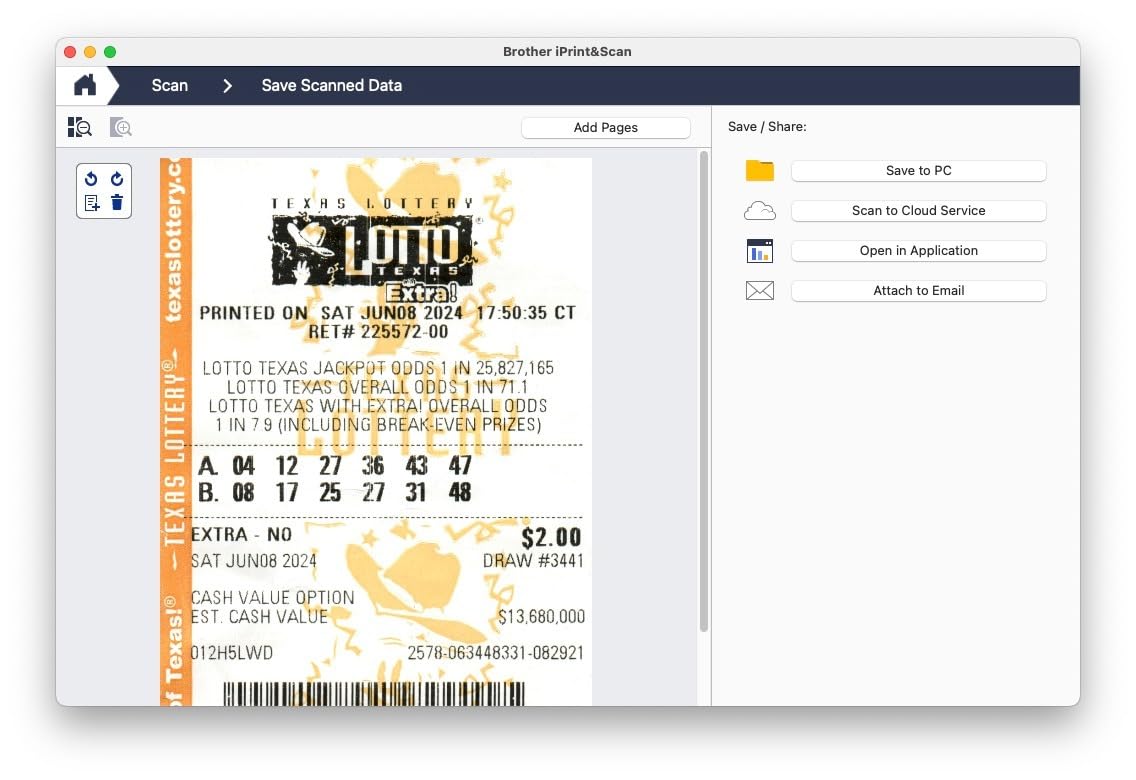Click the Home icon in navigation bar

[x=85, y=86]
